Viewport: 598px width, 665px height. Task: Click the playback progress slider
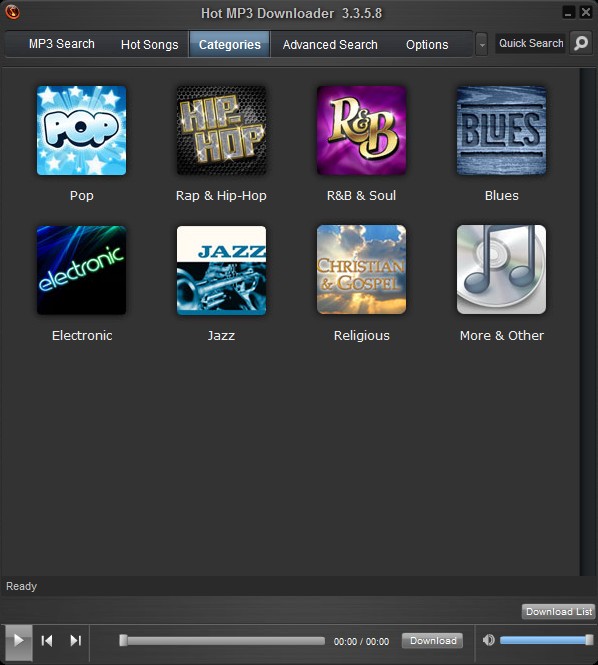pos(222,640)
